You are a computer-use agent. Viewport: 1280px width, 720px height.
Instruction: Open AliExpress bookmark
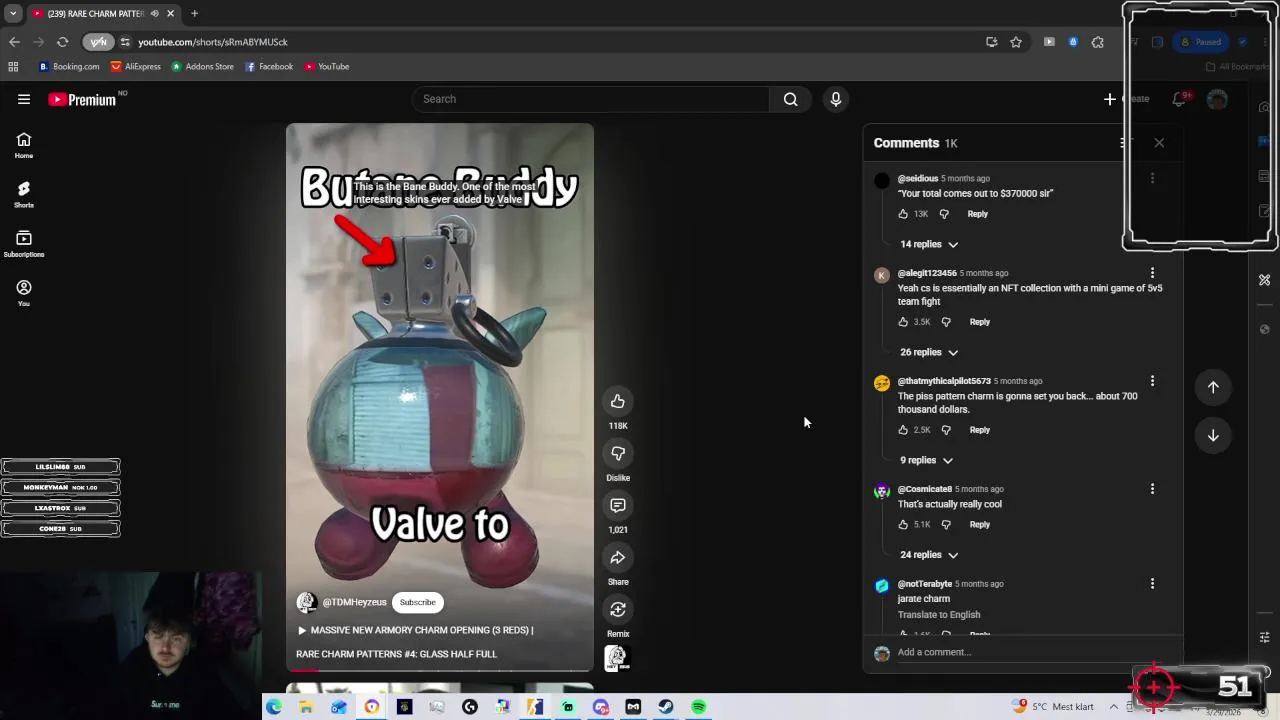[136, 67]
